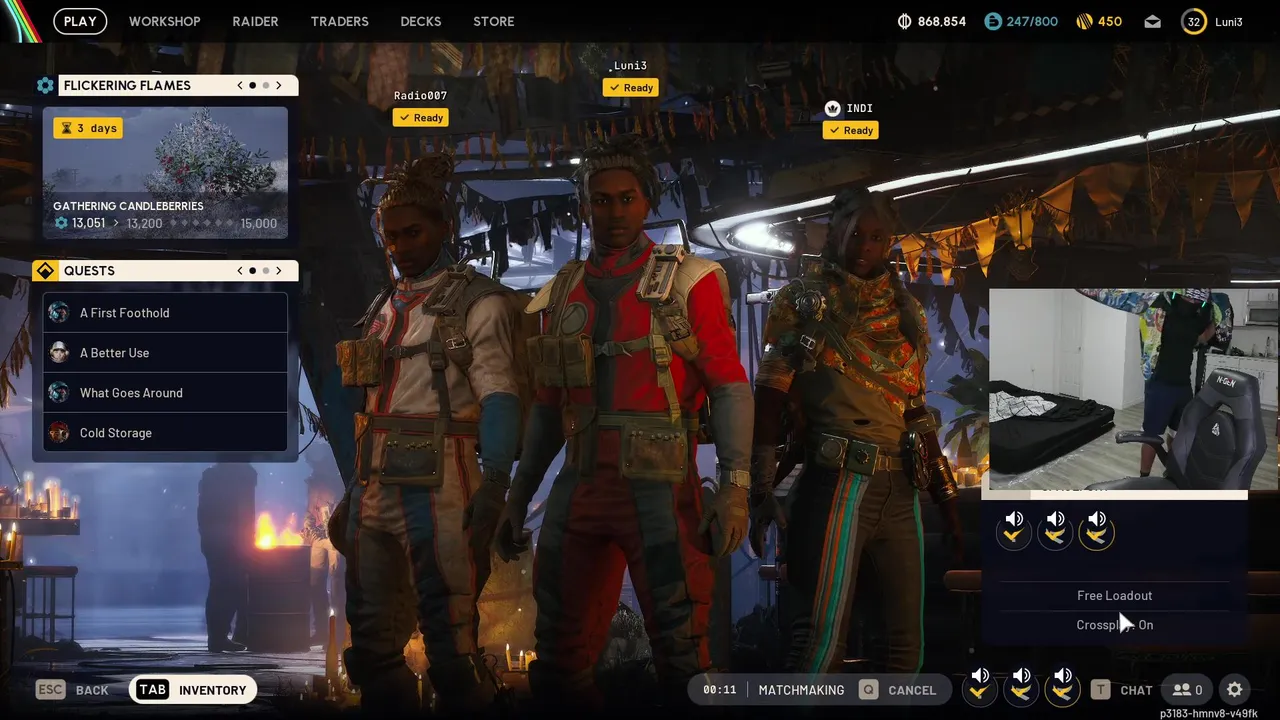Click the webcam overlay video
1280x720 pixels.
1134,389
